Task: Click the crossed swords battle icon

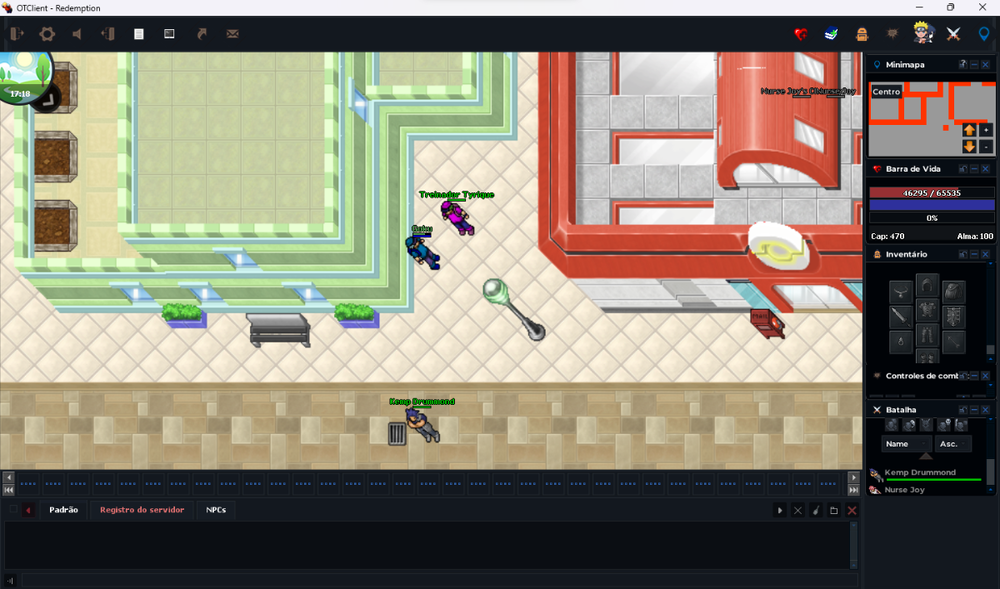Action: click(953, 34)
